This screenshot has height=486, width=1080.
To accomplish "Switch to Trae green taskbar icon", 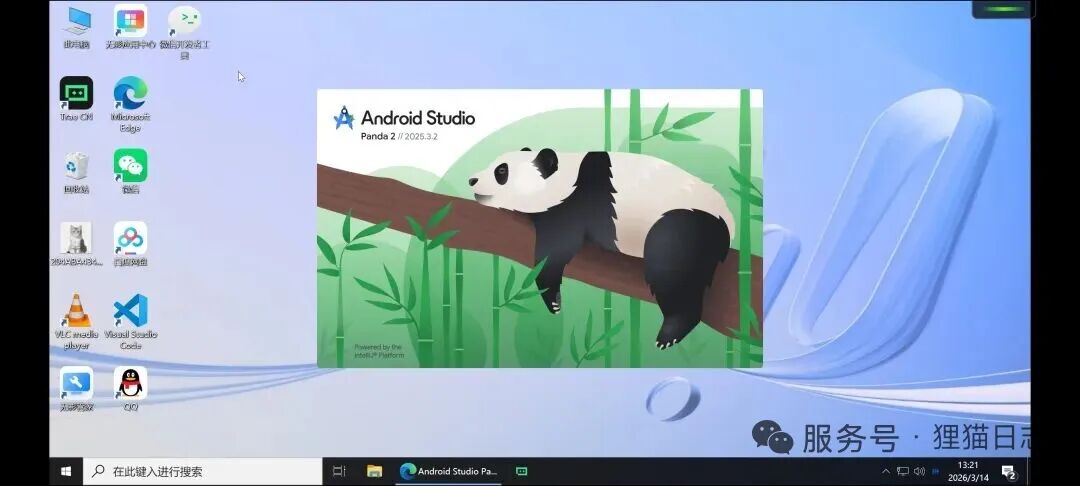I will [x=521, y=472].
